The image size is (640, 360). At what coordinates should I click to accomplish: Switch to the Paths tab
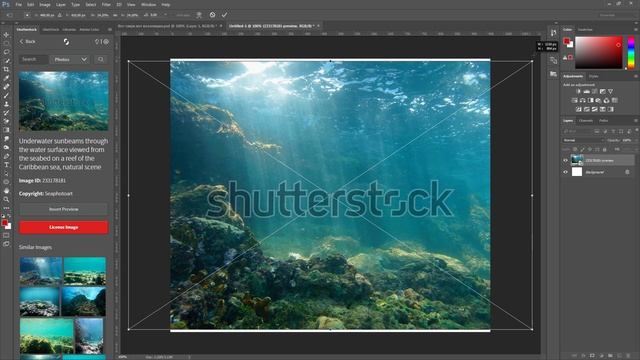[604, 121]
